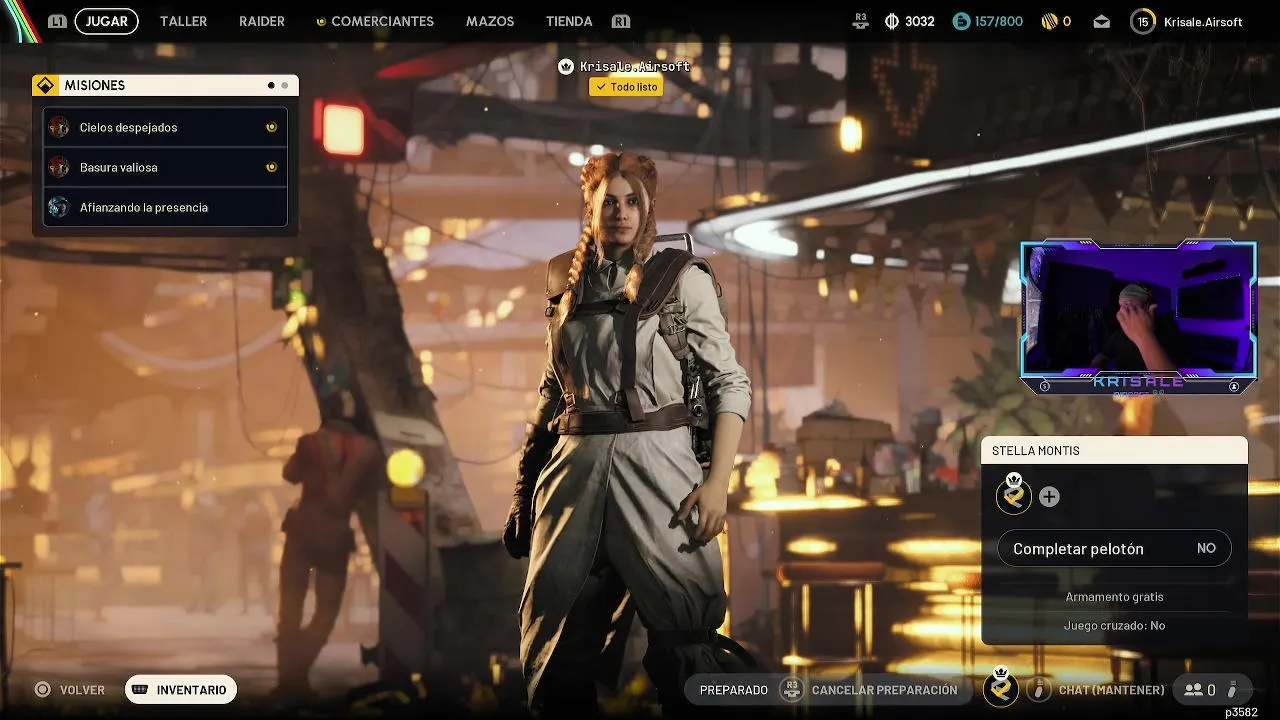Click the Todo listo ready badge
Image resolution: width=1280 pixels, height=720 pixels.
click(626, 87)
